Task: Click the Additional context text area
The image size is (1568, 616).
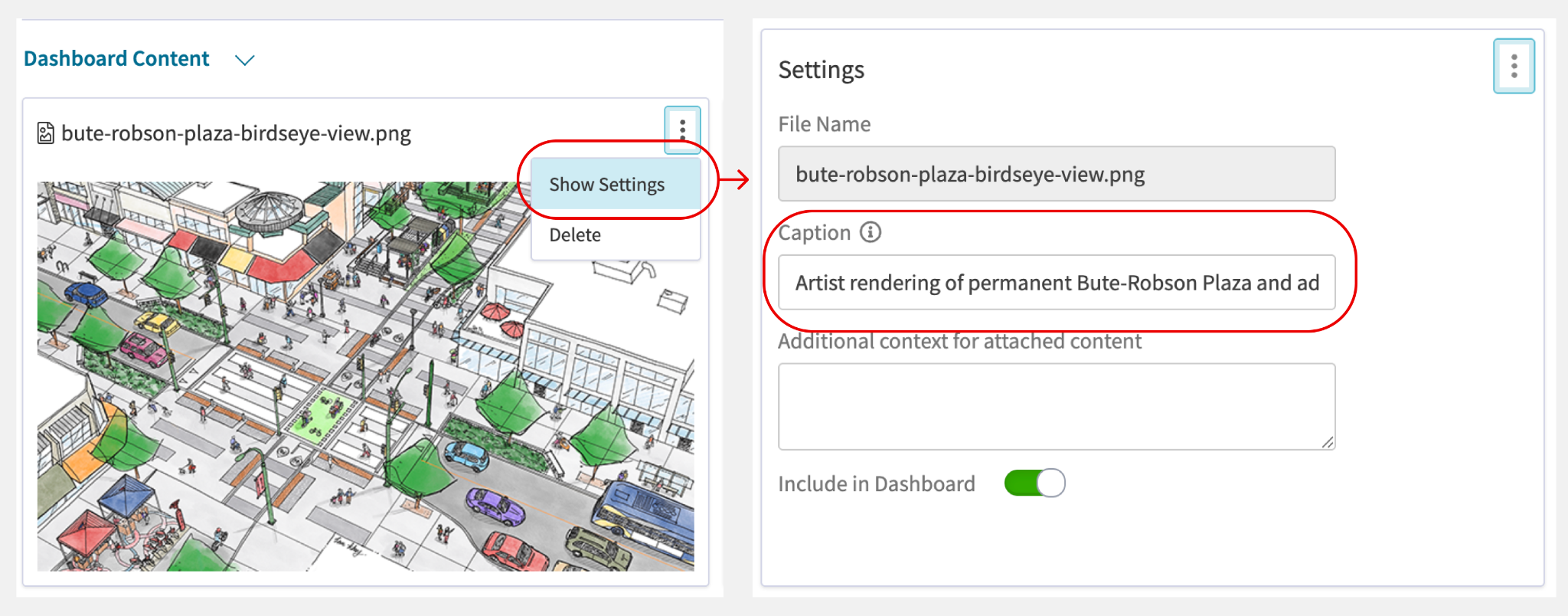Action: 1057,406
